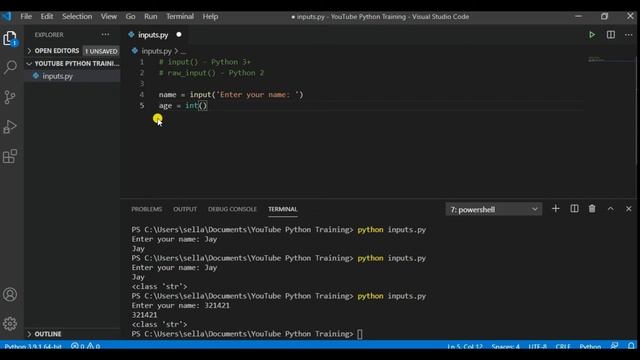640x360 pixels.
Task: Open the Edit menu
Action: (x=47, y=16)
